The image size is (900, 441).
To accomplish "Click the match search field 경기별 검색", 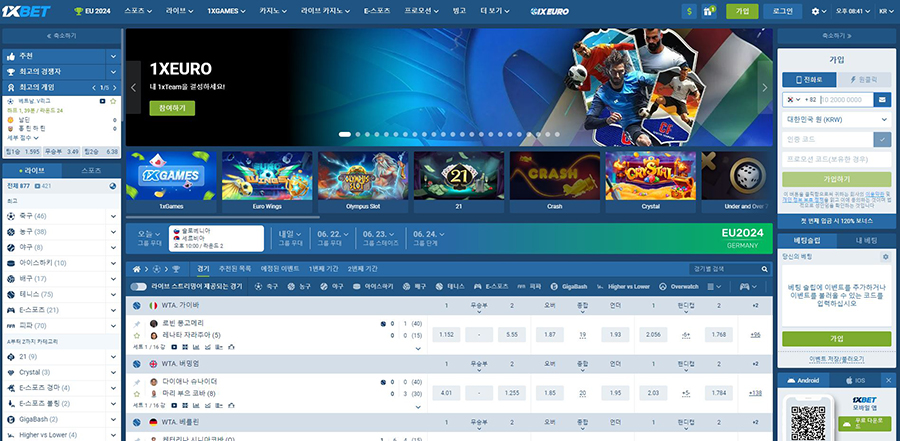I will (724, 269).
